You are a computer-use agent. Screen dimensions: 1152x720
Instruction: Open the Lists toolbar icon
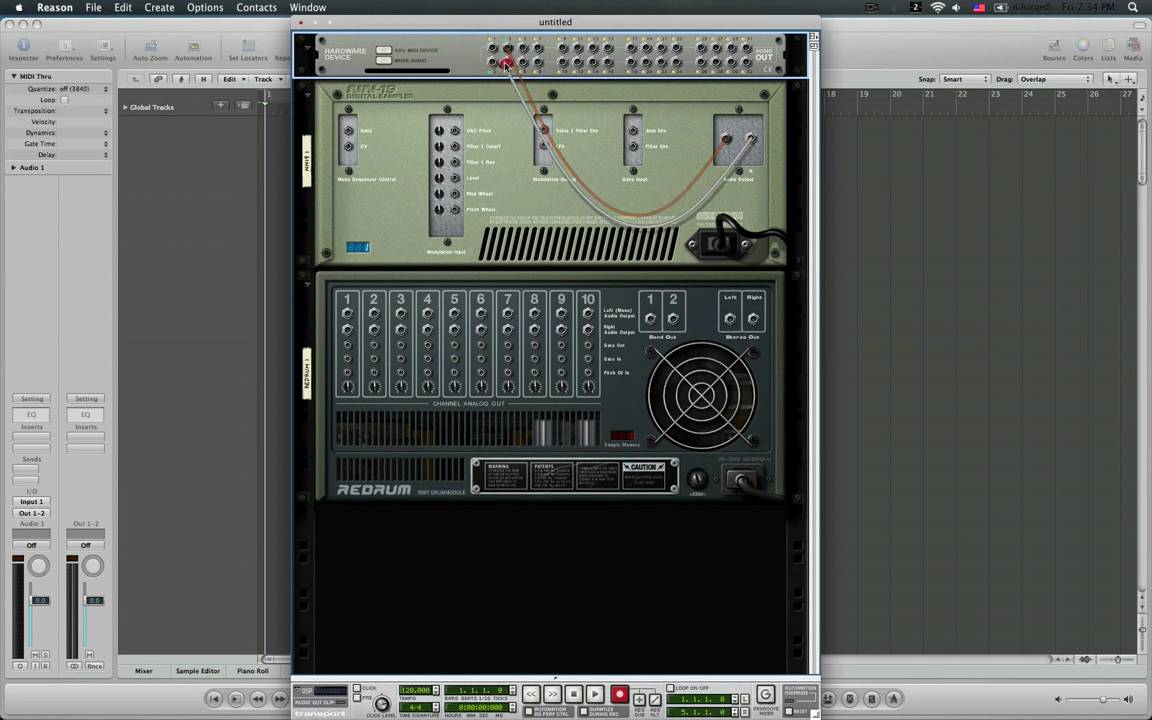point(1109,50)
